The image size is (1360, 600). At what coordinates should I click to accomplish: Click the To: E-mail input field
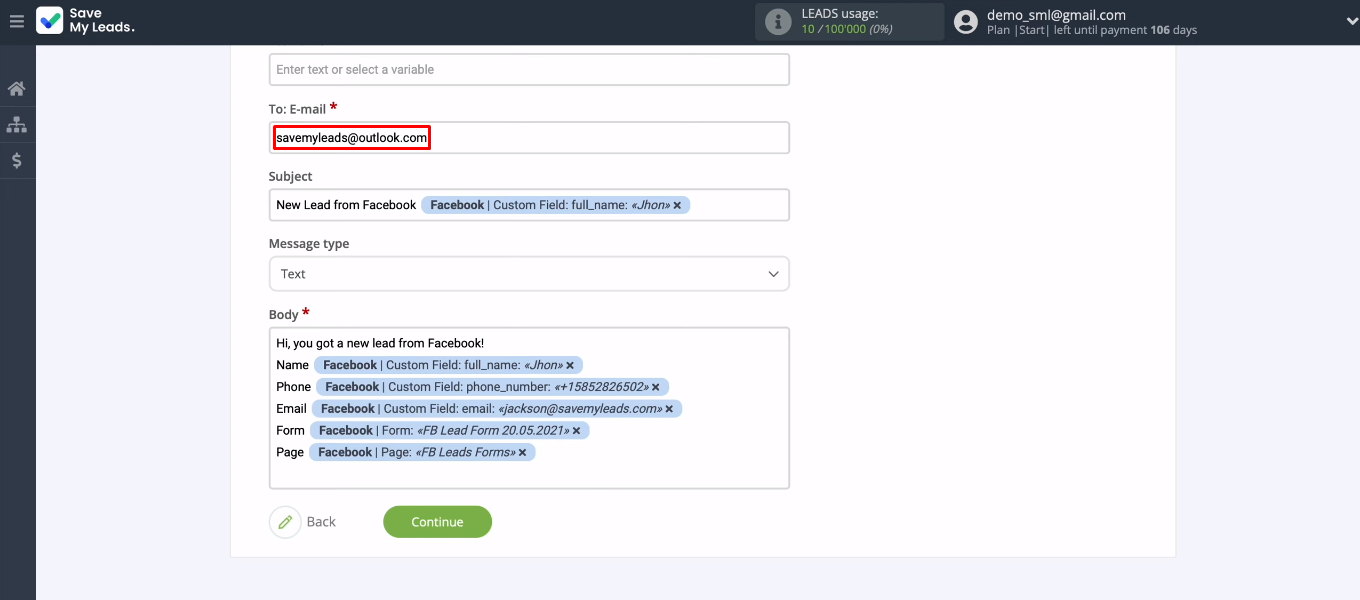point(529,138)
